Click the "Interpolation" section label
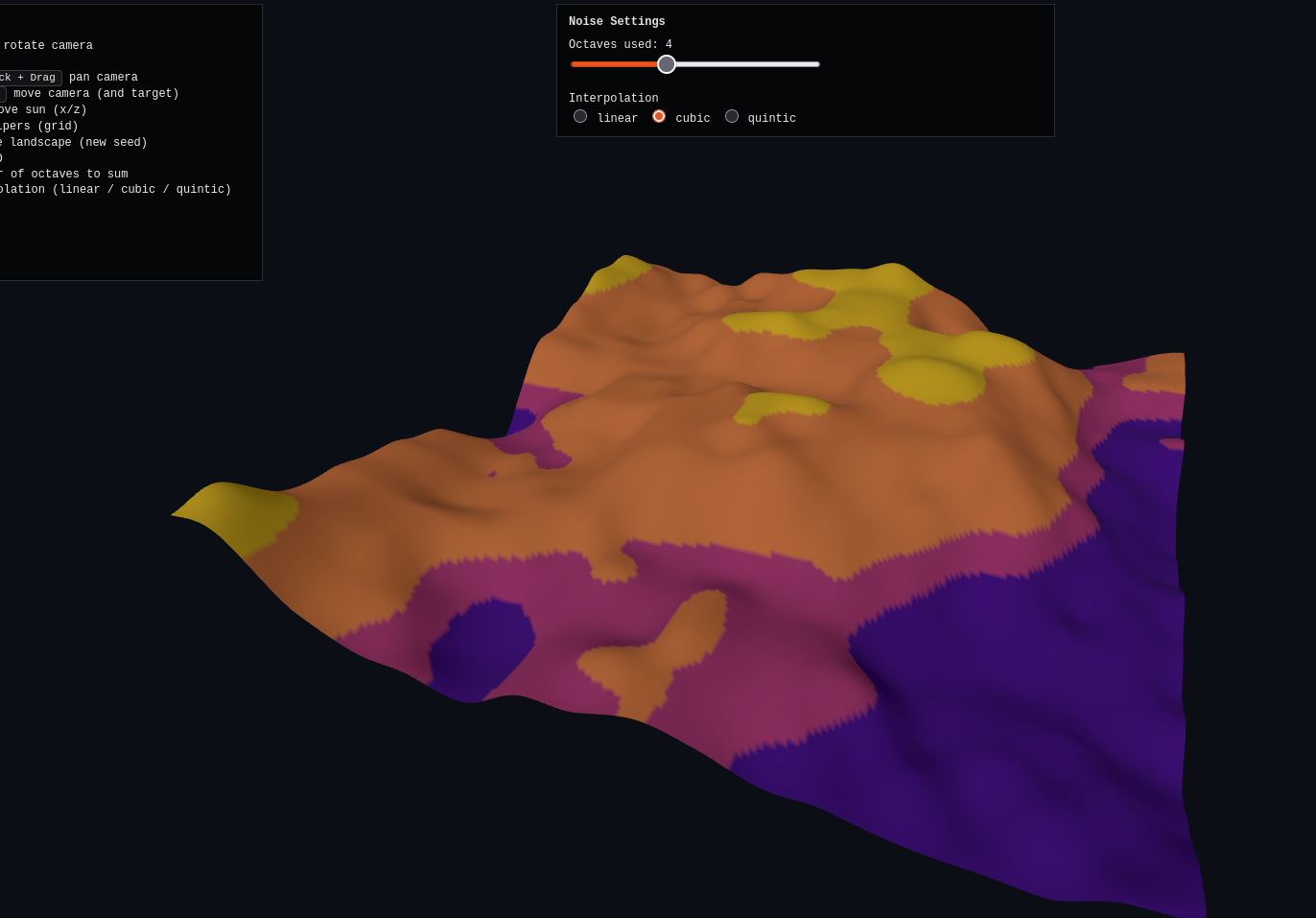The image size is (1316, 918). pyautogui.click(x=613, y=99)
